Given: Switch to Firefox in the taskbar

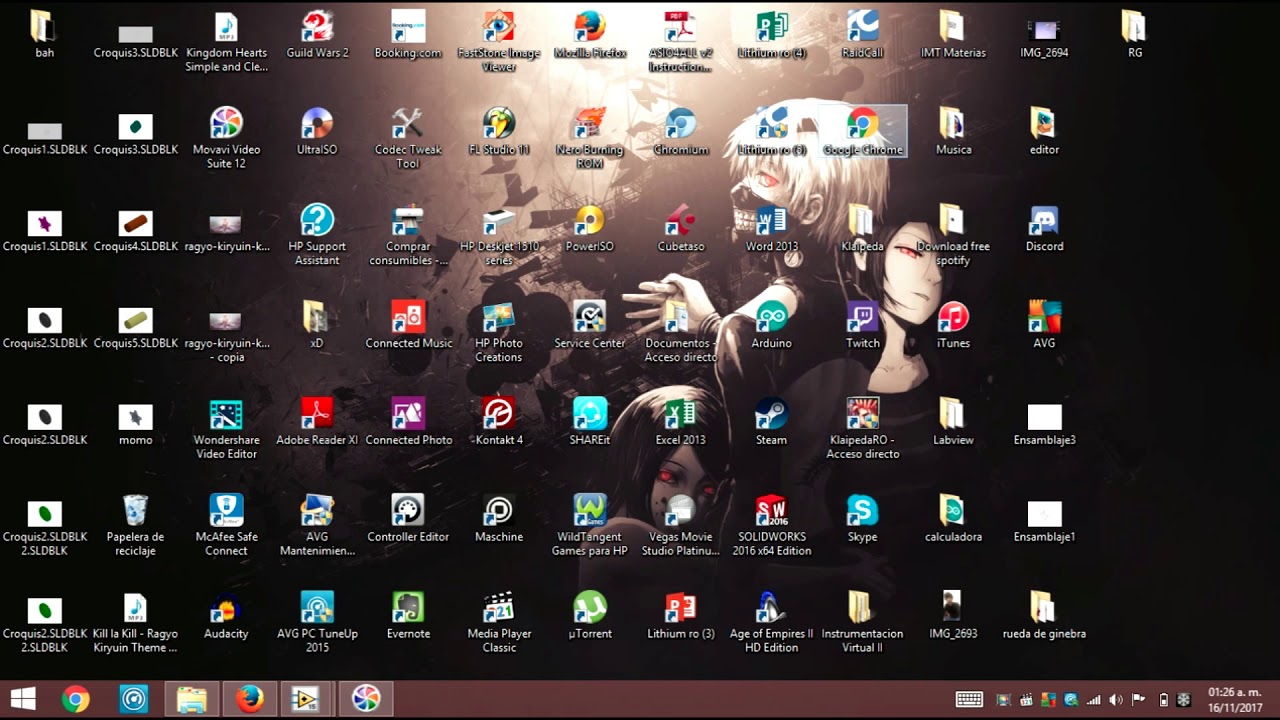Looking at the screenshot, I should (x=249, y=699).
